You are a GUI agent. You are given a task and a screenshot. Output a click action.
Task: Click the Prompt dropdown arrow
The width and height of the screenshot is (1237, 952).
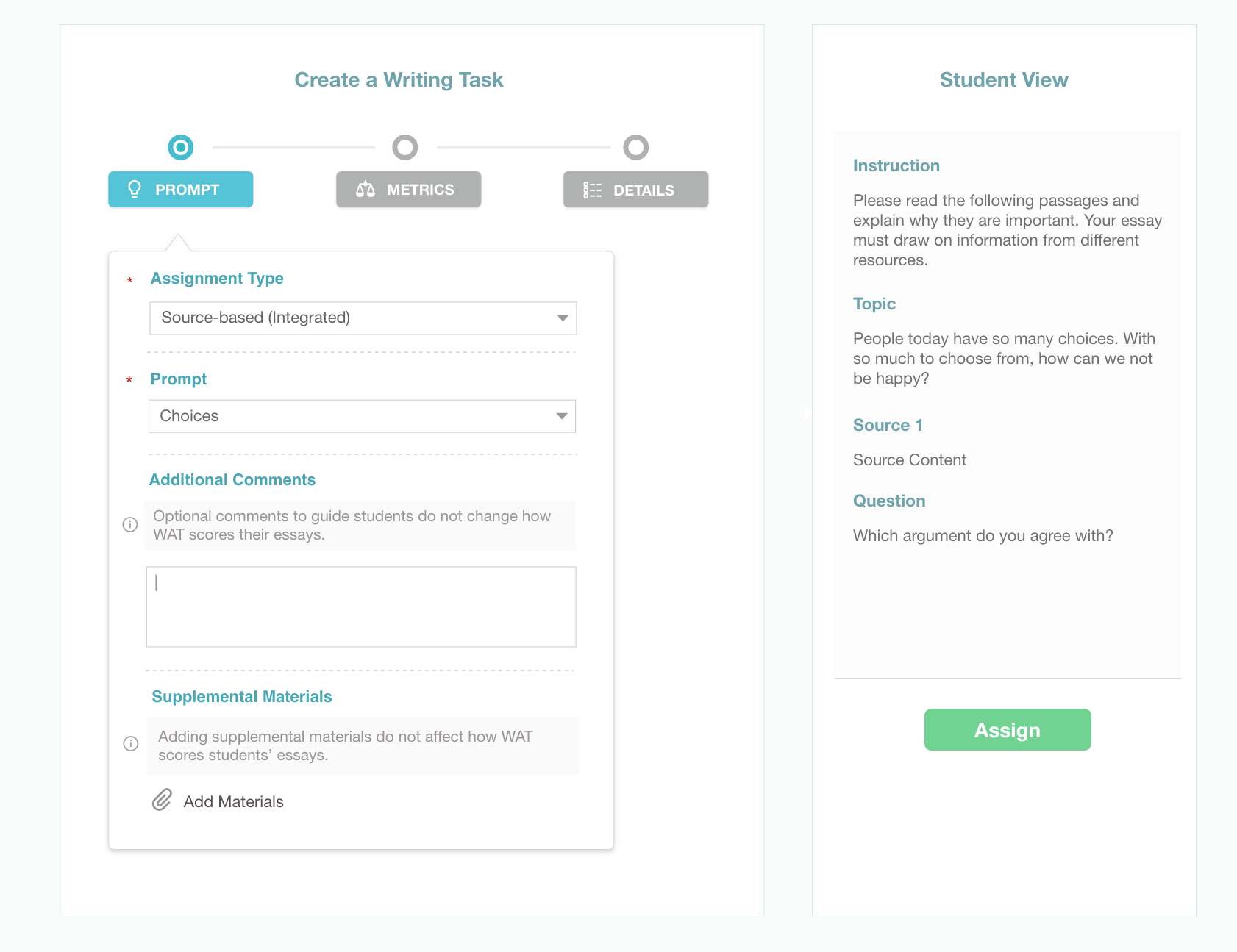[562, 416]
